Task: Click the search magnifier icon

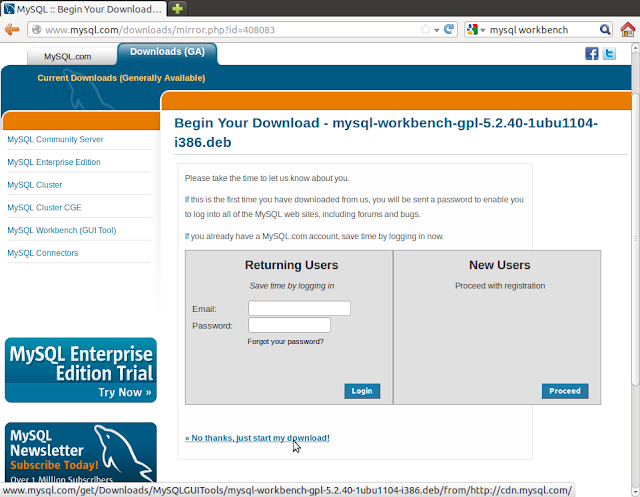Action: click(x=605, y=29)
